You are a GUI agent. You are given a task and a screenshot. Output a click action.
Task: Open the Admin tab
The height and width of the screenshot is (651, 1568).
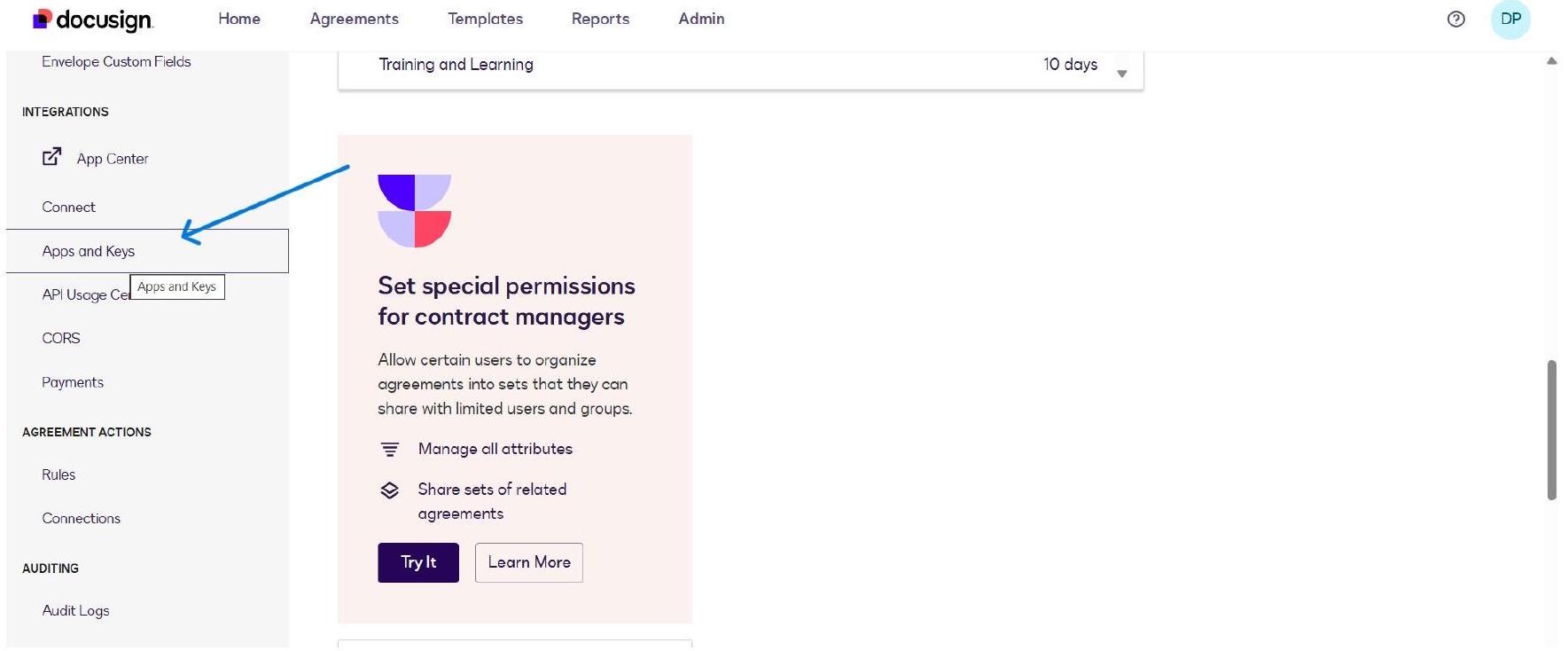pos(701,19)
